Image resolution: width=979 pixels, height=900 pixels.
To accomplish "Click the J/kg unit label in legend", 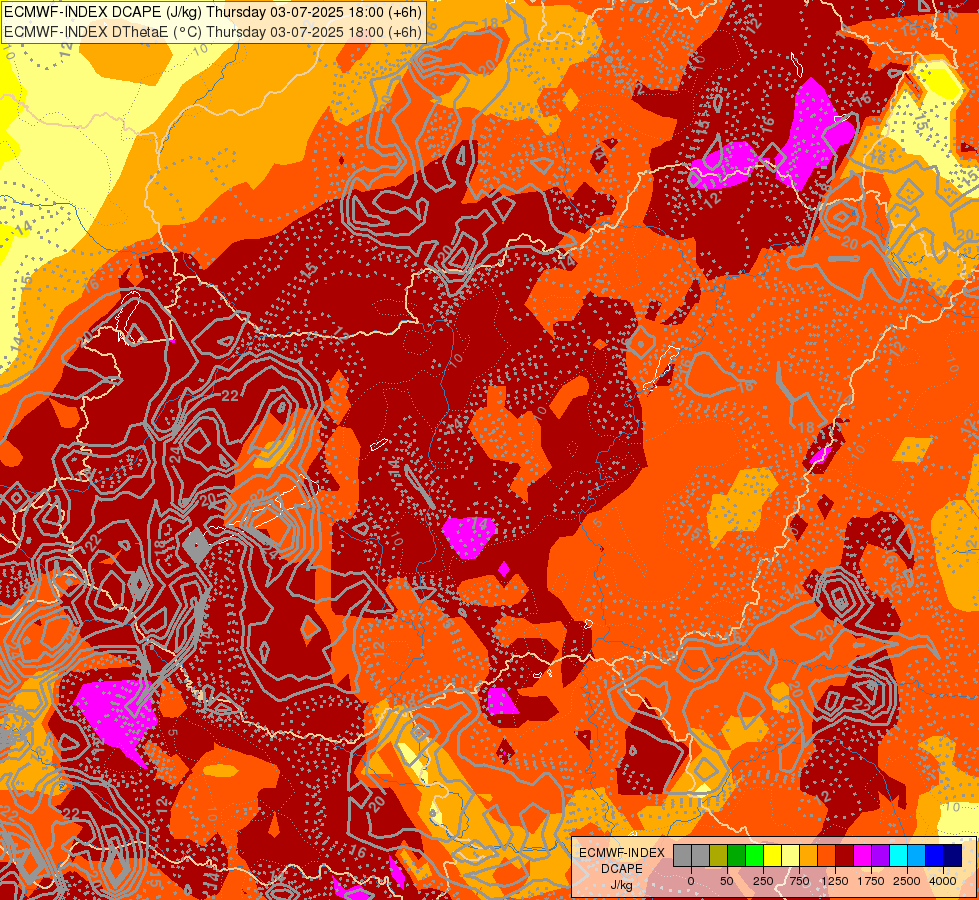I will (x=622, y=885).
